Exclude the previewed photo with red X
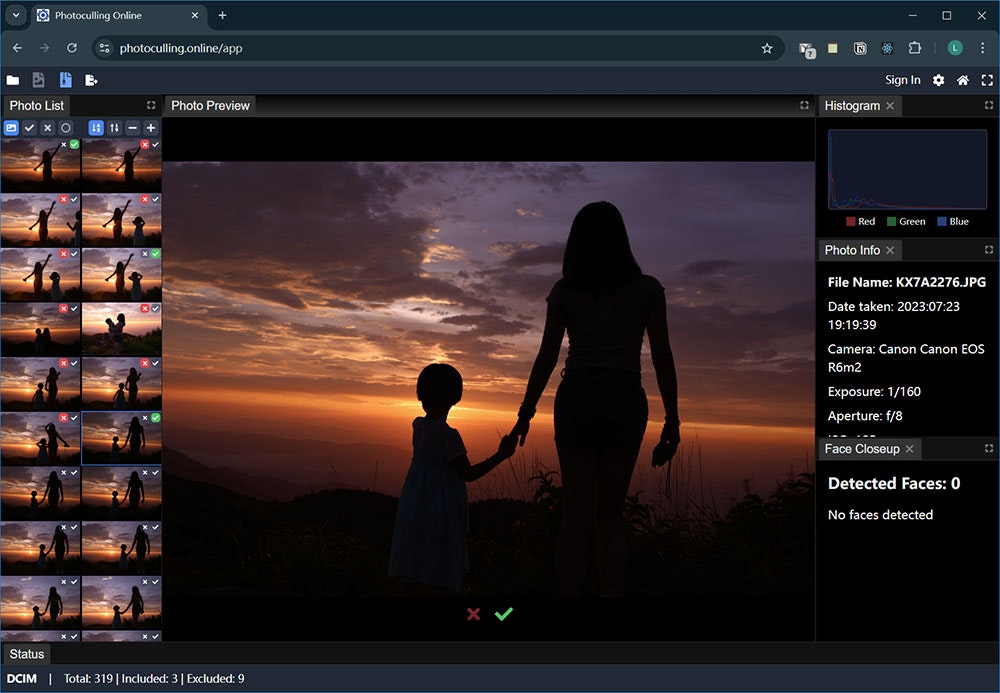Image resolution: width=1000 pixels, height=693 pixels. coord(473,614)
